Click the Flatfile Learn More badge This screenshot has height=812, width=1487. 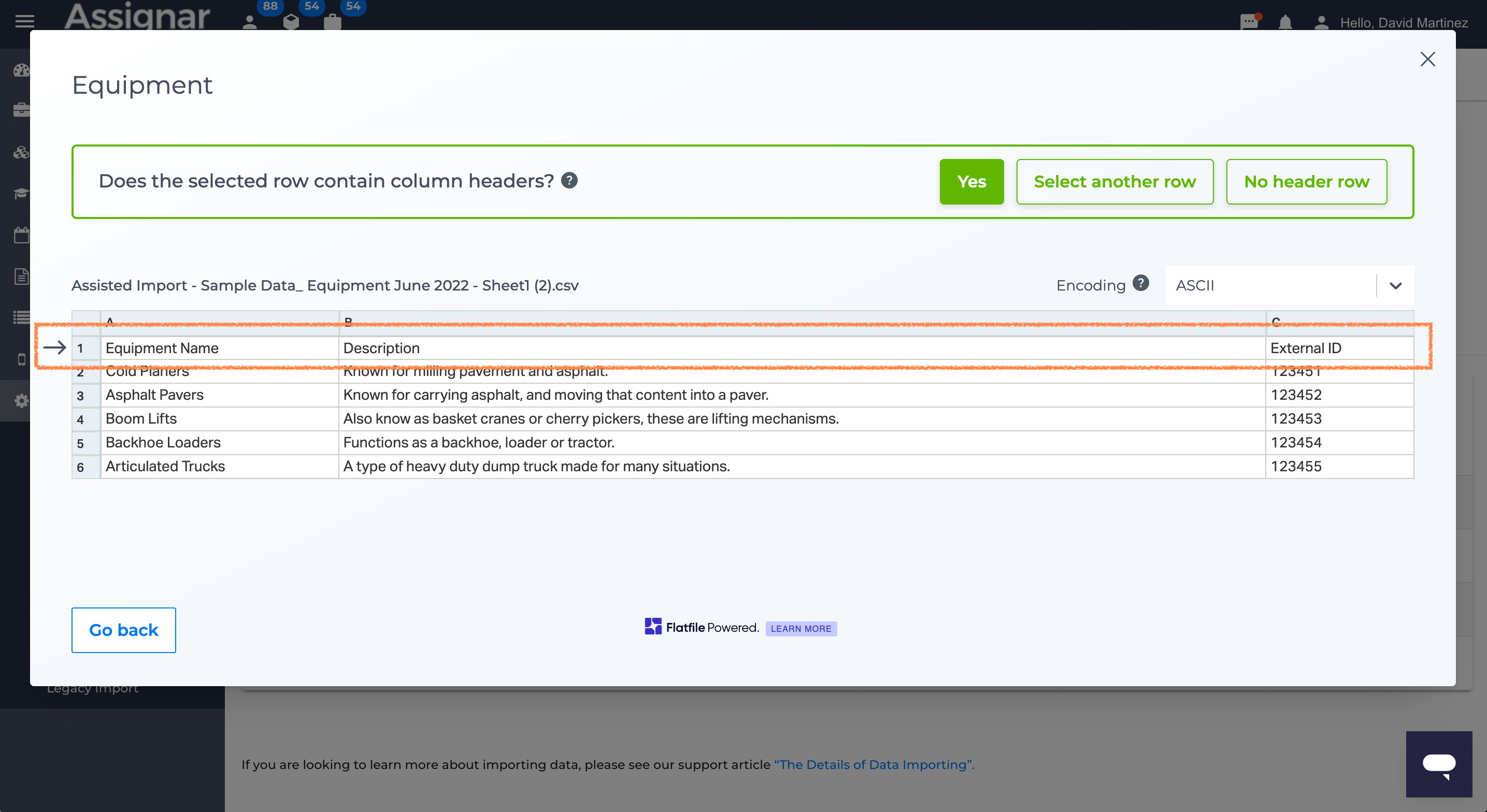coord(800,629)
